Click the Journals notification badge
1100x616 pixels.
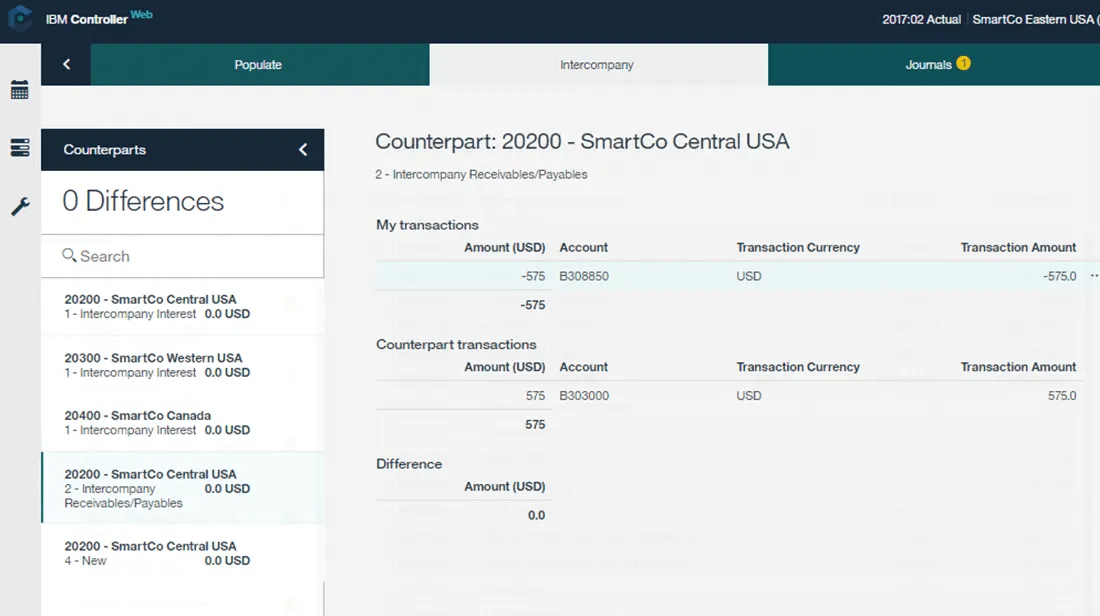tap(963, 63)
